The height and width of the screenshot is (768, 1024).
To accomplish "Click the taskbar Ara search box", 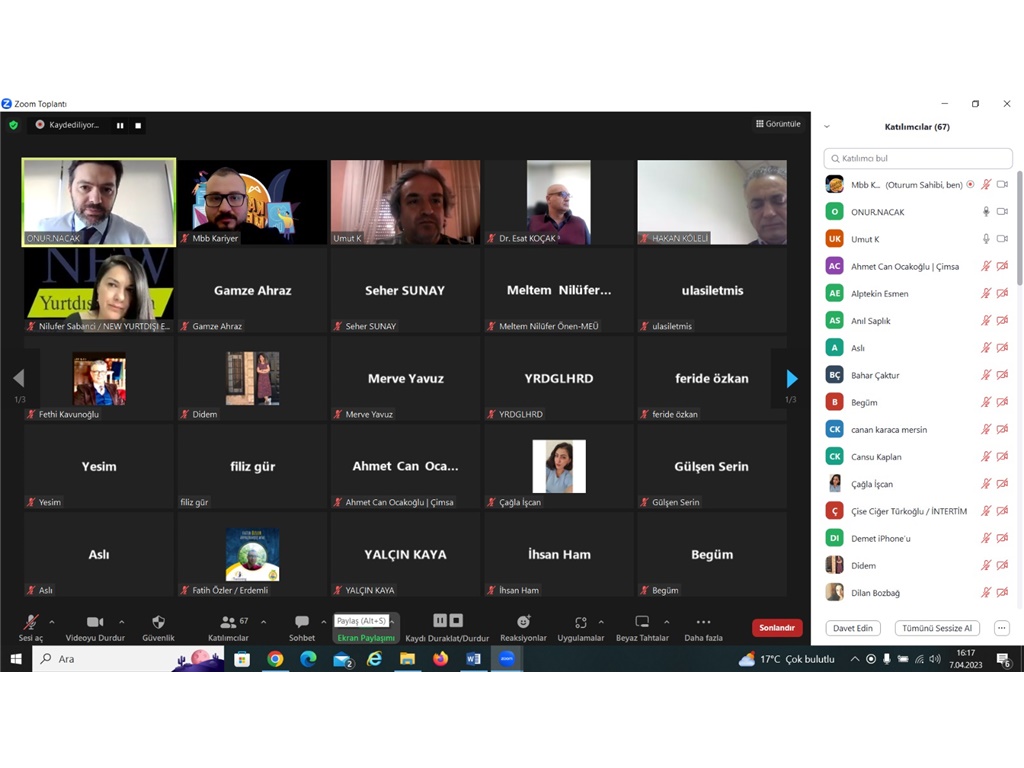I will [x=129, y=659].
